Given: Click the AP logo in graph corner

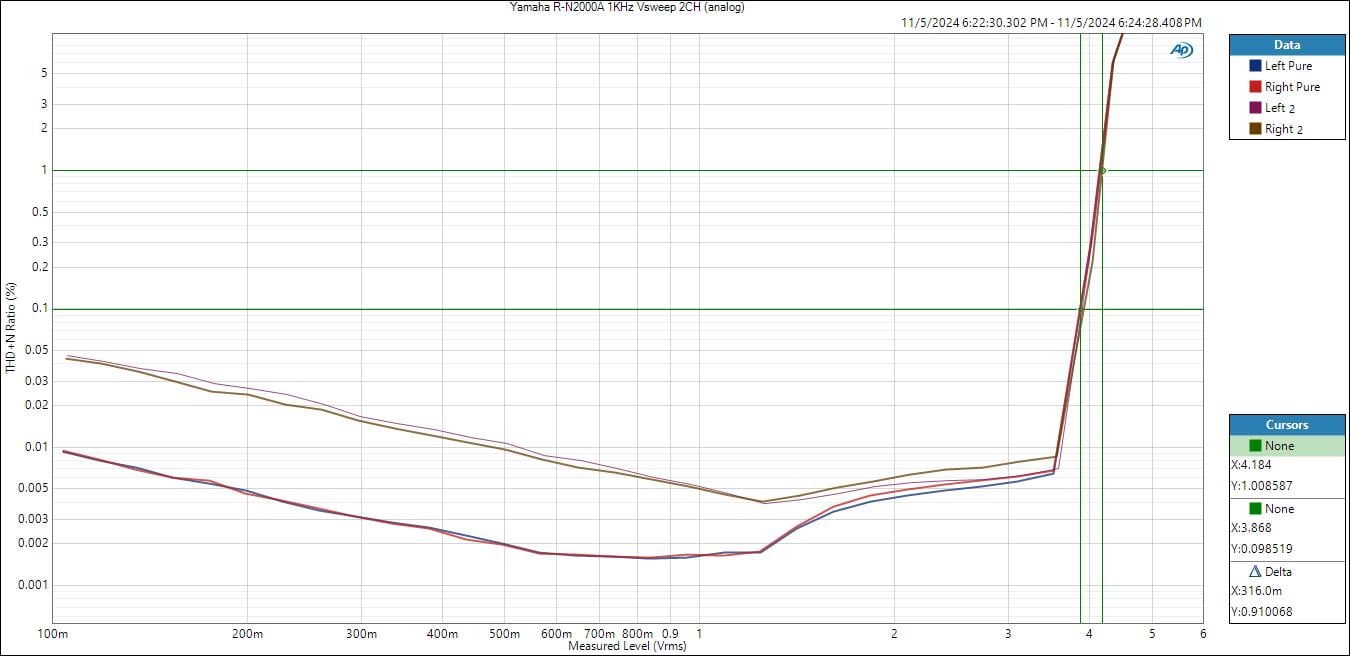Looking at the screenshot, I should (1181, 50).
